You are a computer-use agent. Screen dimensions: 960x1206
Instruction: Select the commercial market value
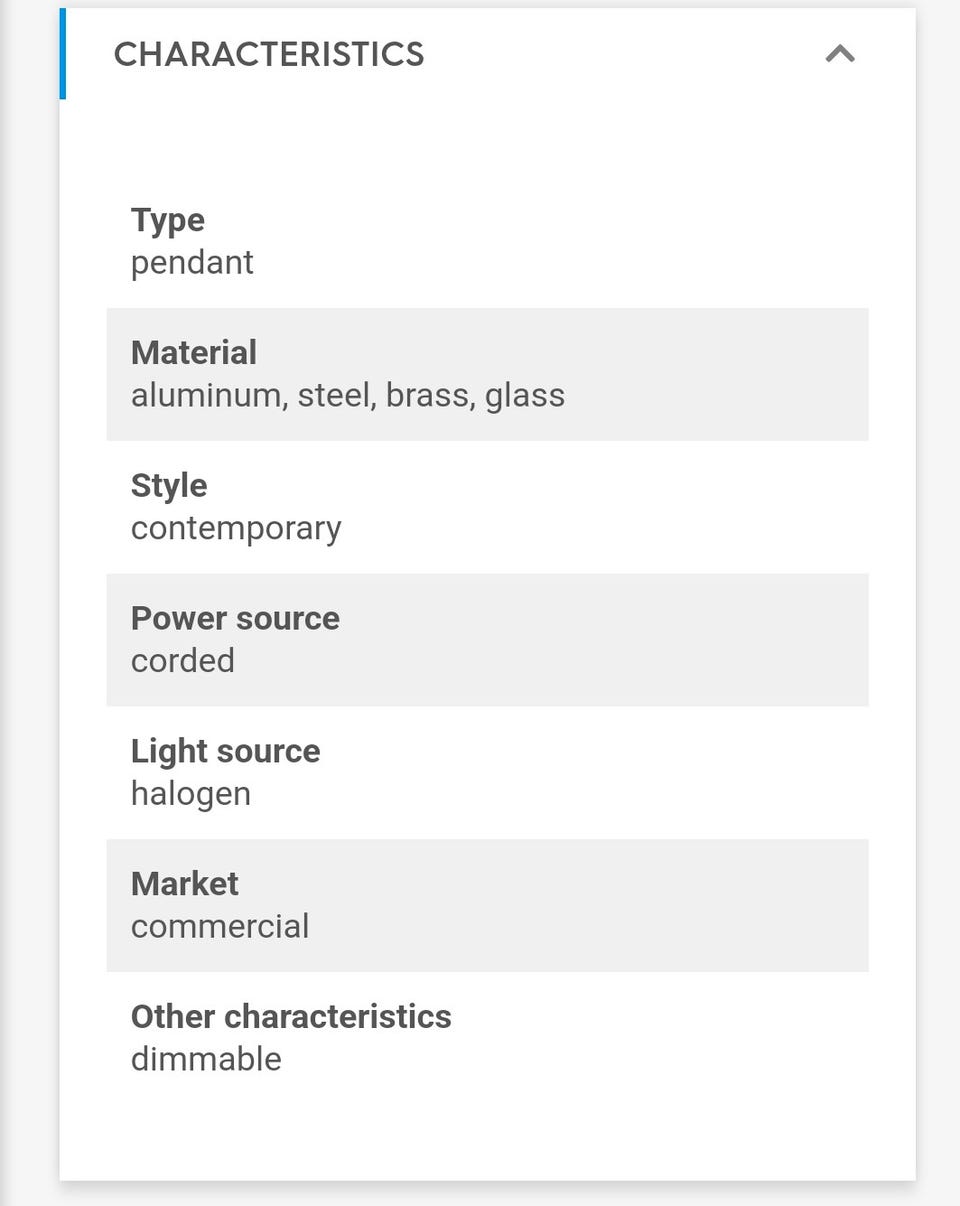tap(220, 927)
